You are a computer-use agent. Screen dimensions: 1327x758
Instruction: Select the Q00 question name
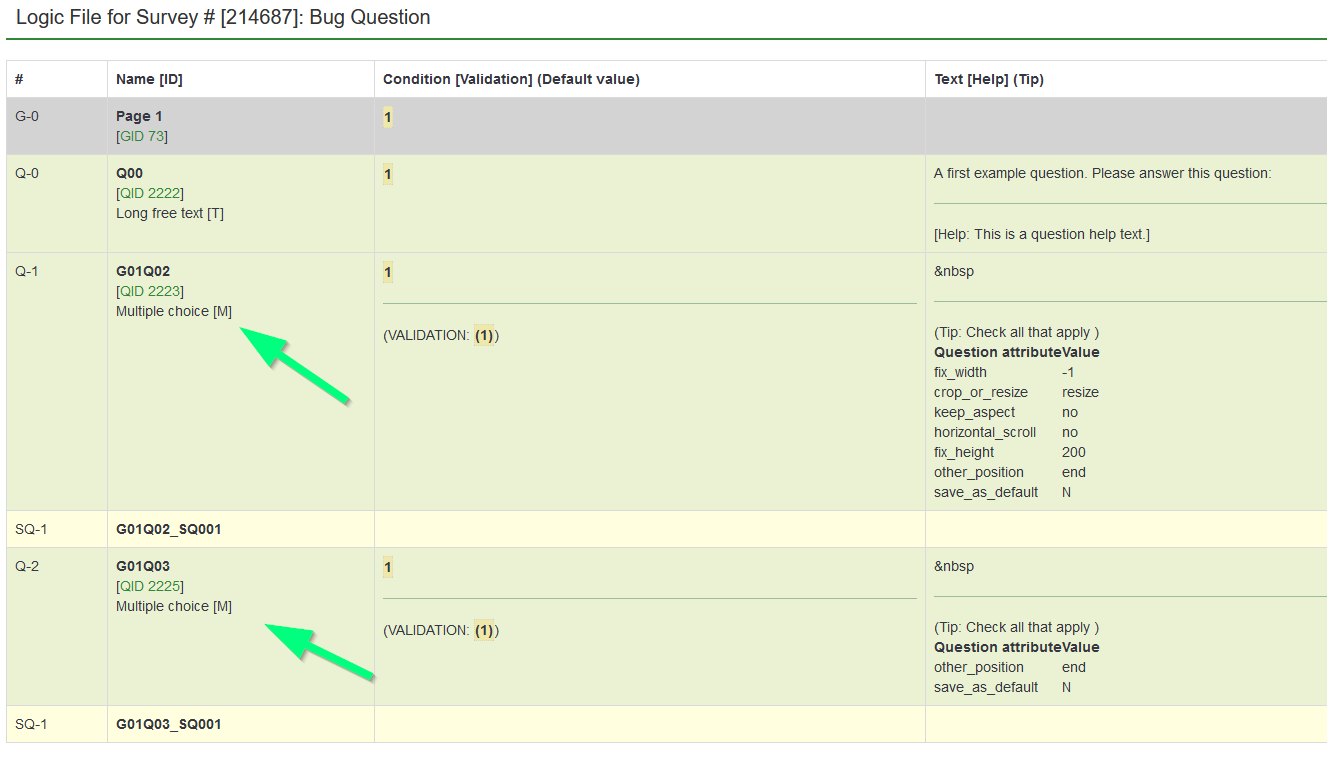tap(129, 173)
